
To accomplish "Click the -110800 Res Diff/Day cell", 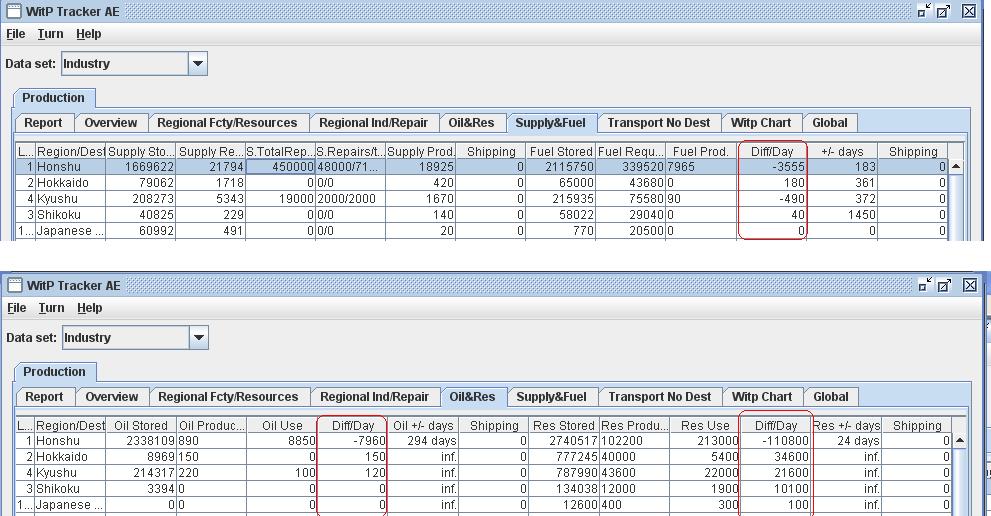I will 775,441.
